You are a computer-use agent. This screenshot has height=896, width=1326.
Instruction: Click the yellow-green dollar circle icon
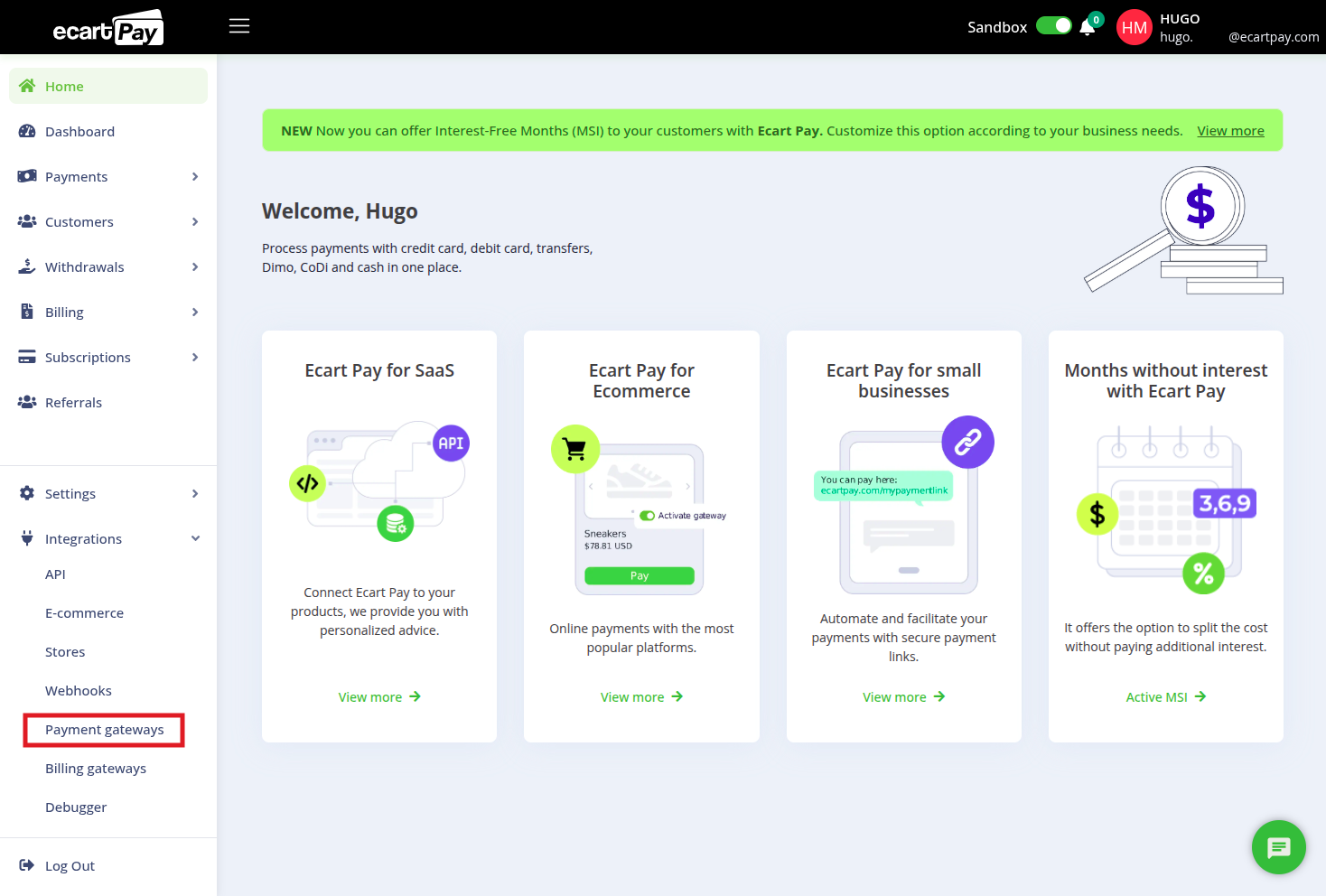(x=1097, y=514)
